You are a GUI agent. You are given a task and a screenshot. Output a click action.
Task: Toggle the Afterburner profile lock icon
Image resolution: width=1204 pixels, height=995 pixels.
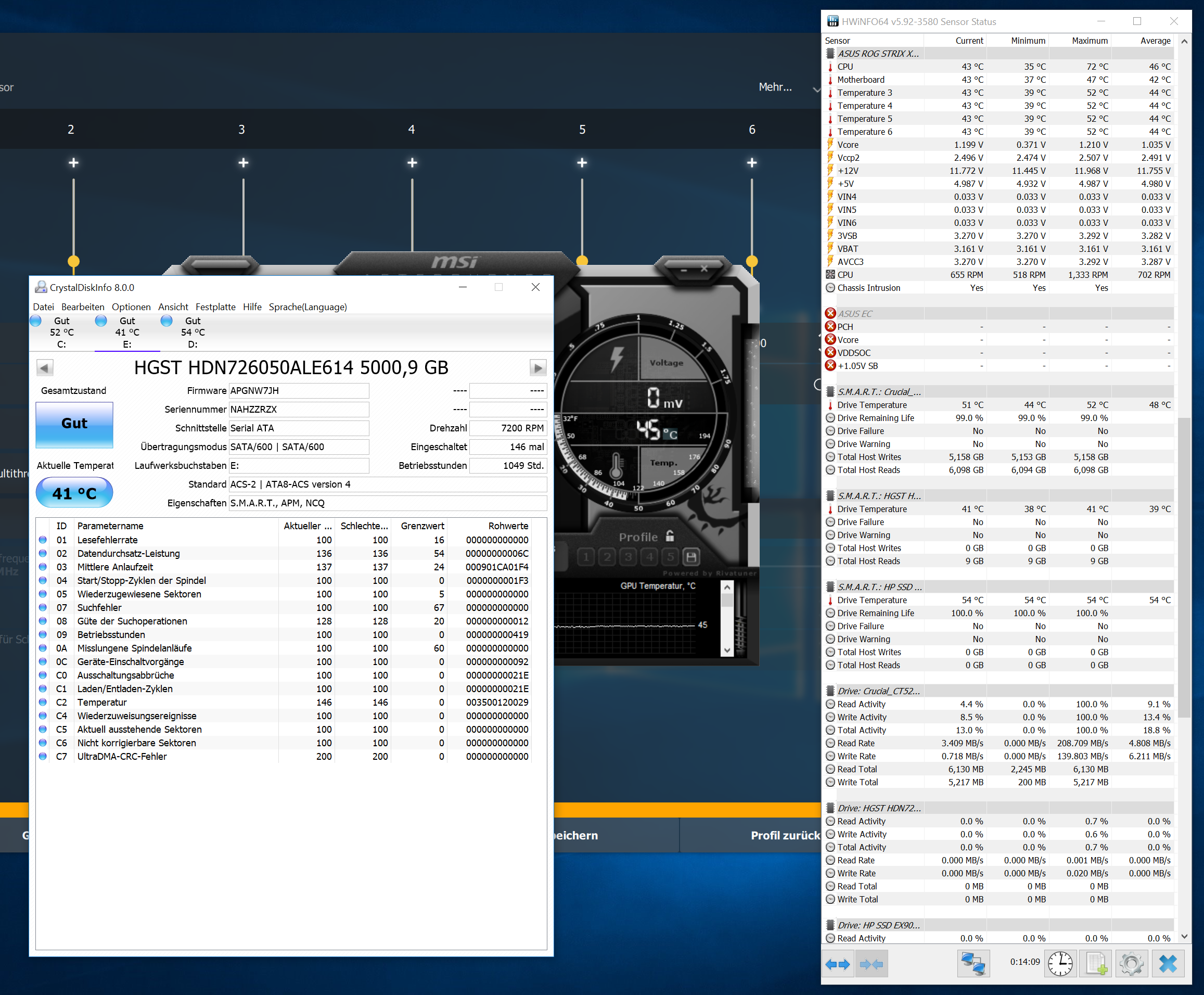point(670,537)
